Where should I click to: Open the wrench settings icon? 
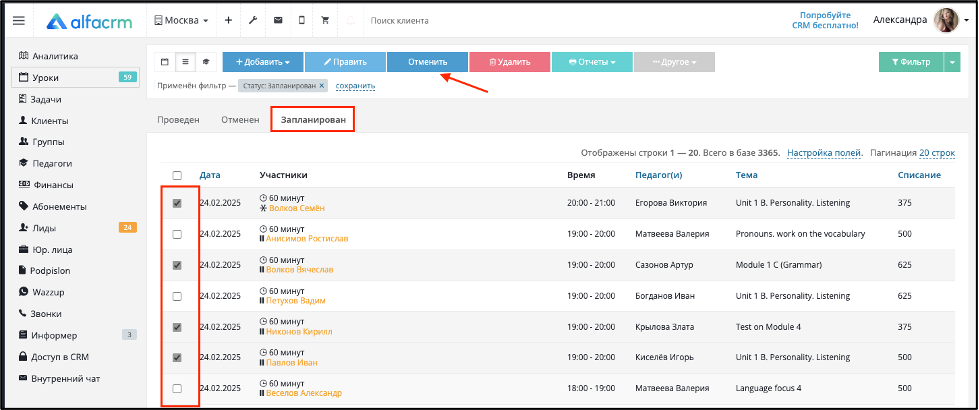253,21
